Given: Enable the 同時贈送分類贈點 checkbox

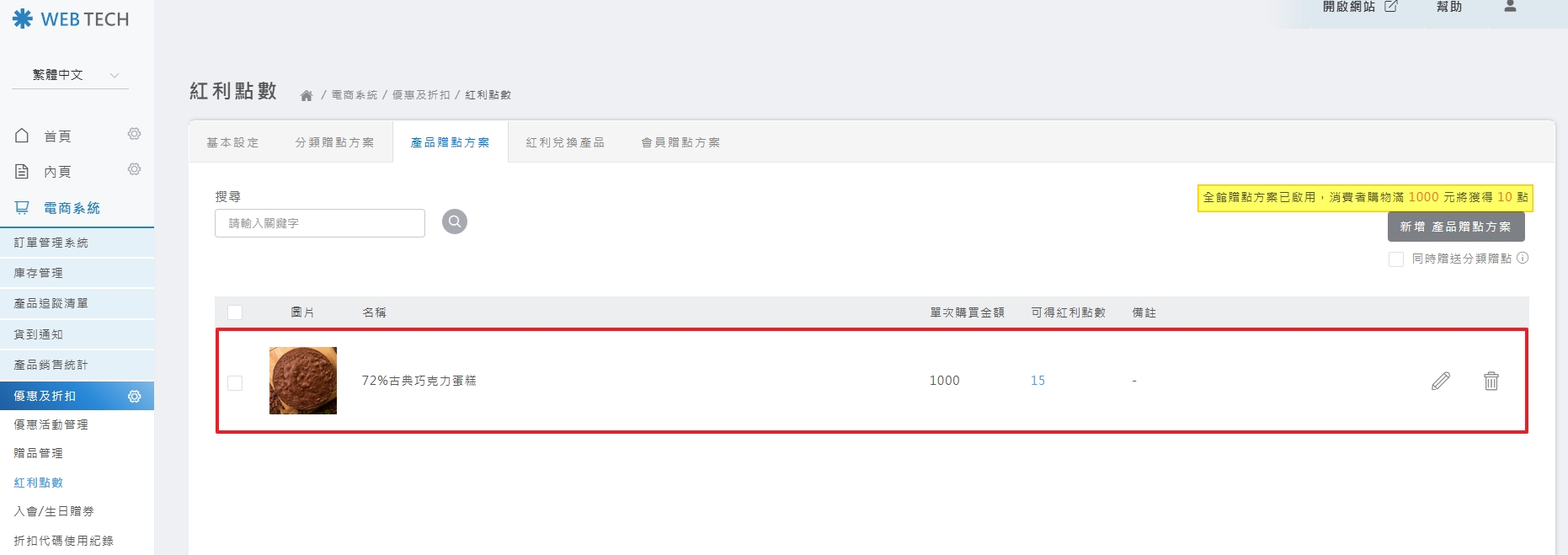Looking at the screenshot, I should 1396,259.
